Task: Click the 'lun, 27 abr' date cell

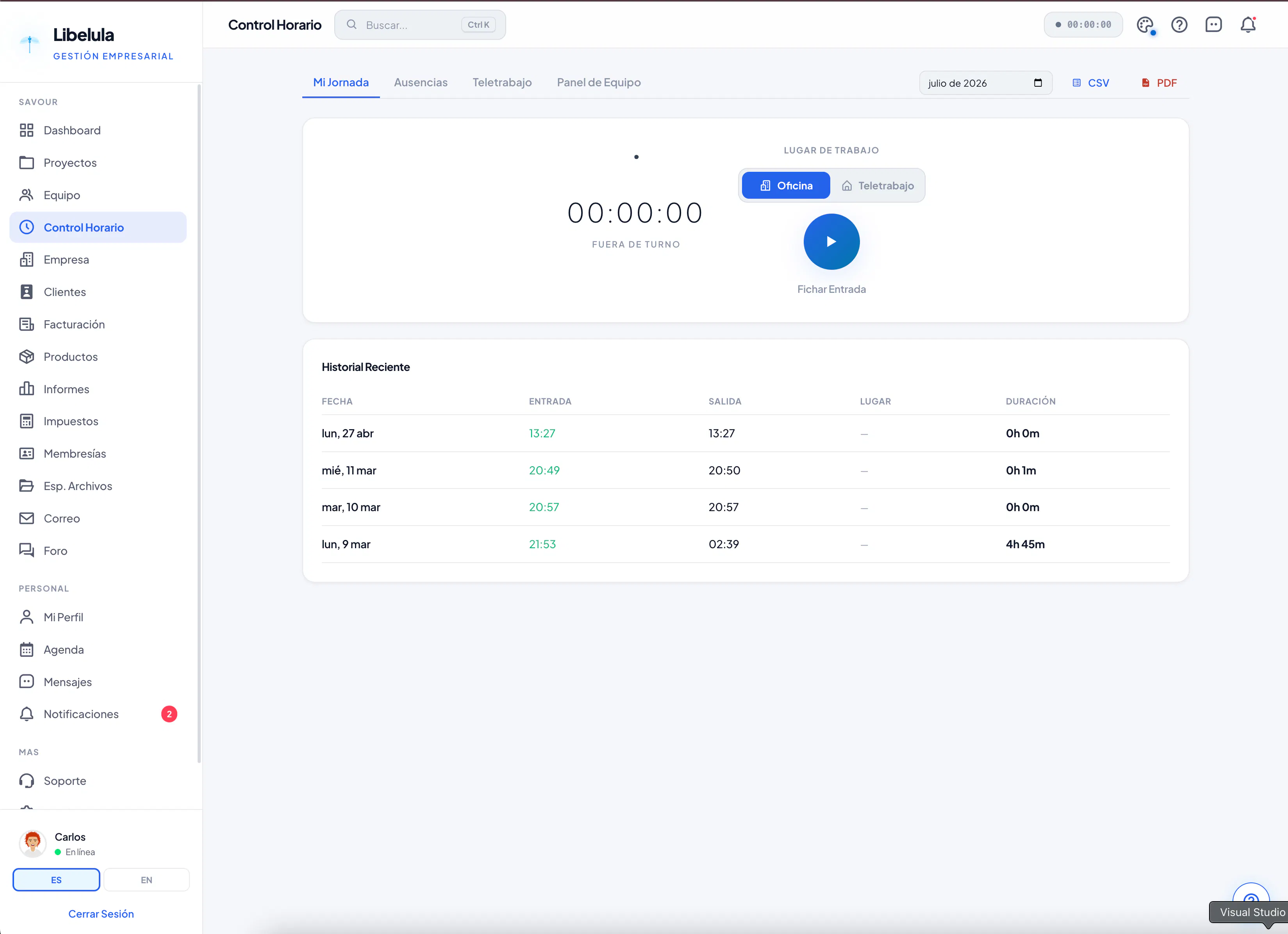Action: (x=348, y=433)
